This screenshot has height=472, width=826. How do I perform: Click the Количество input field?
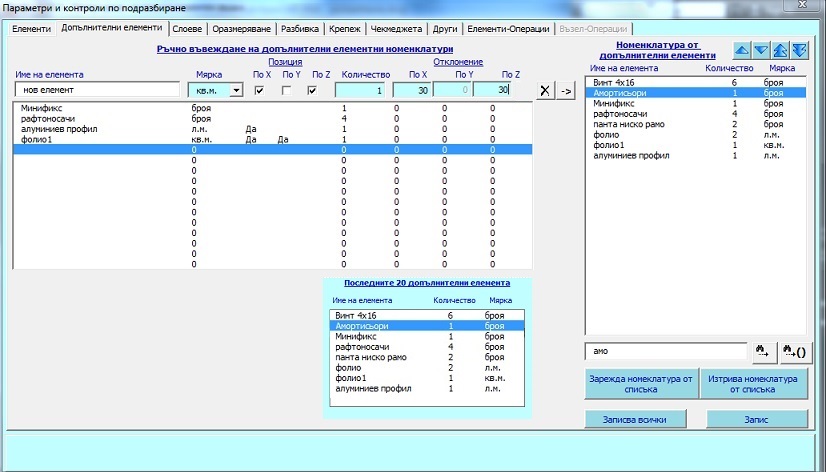tap(360, 91)
